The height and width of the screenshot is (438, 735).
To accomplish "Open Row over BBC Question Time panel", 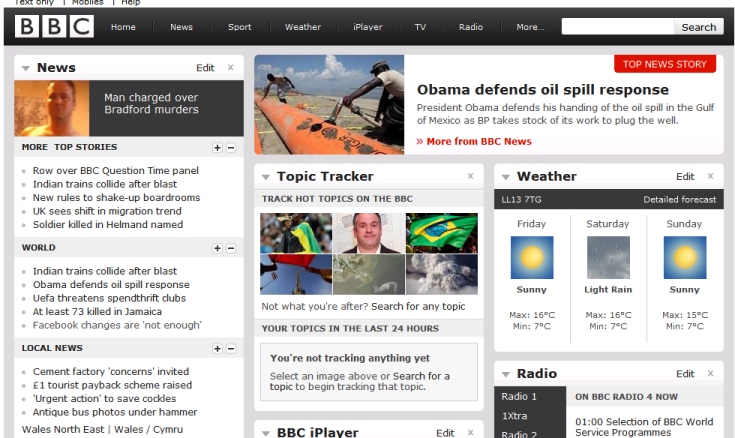I will tap(116, 171).
